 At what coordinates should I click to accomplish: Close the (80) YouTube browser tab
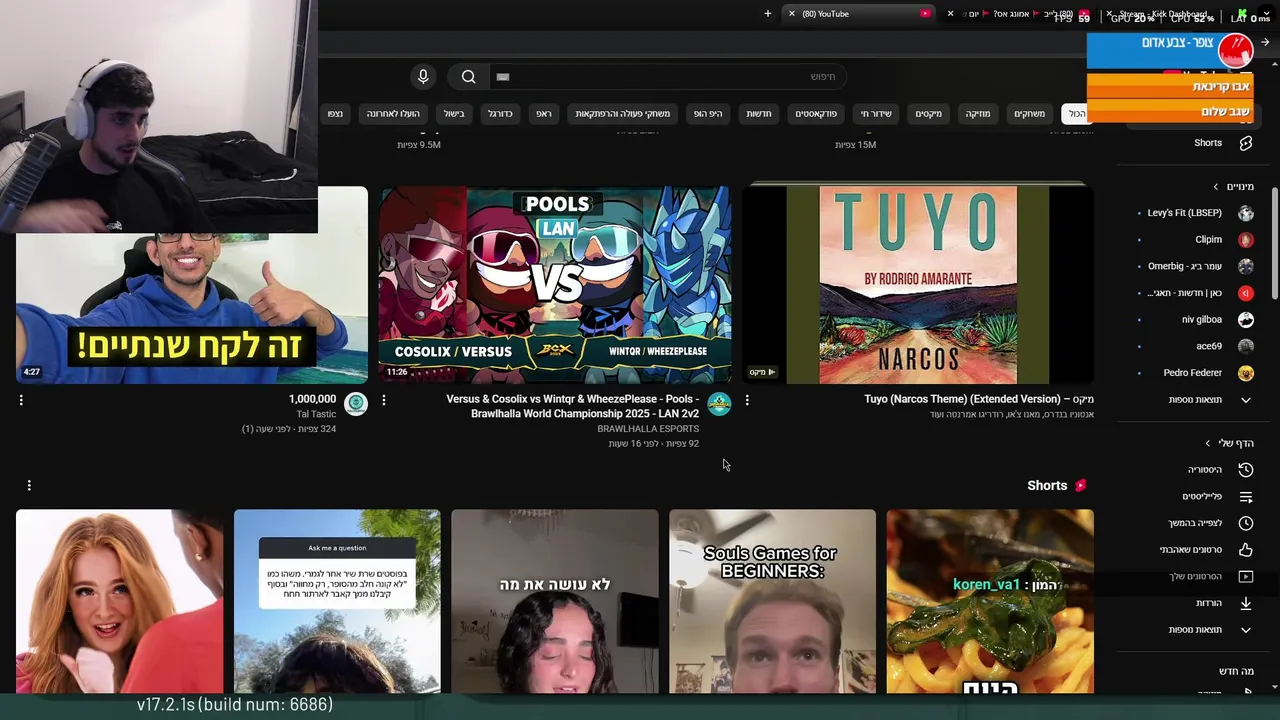(792, 14)
